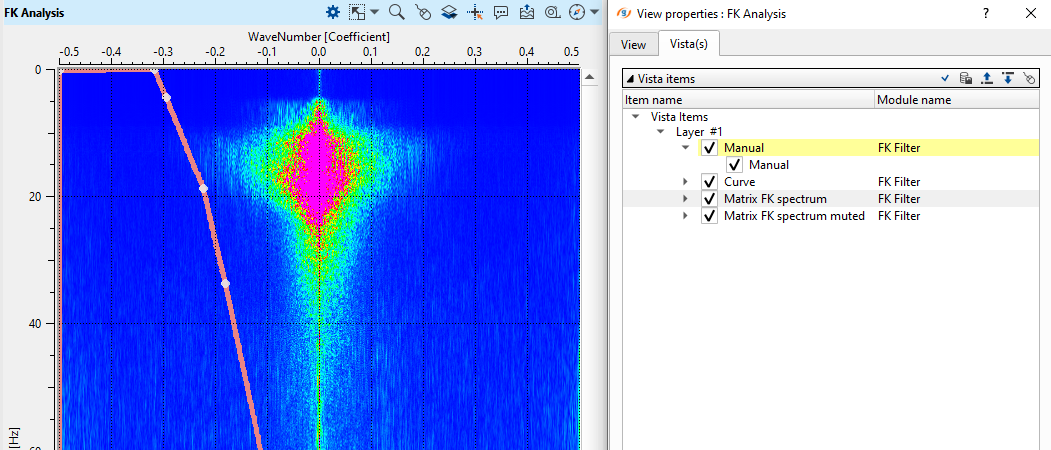
Task: Disable Matrix FK spectrum muted checkbox
Action: [710, 216]
